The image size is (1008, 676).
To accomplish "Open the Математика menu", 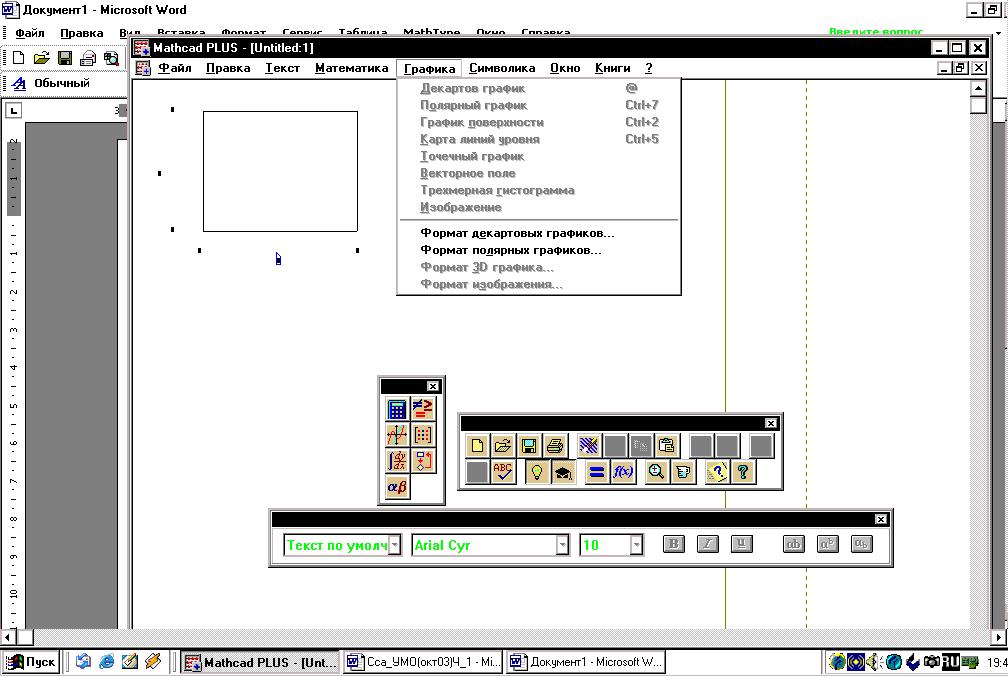I will coord(352,68).
